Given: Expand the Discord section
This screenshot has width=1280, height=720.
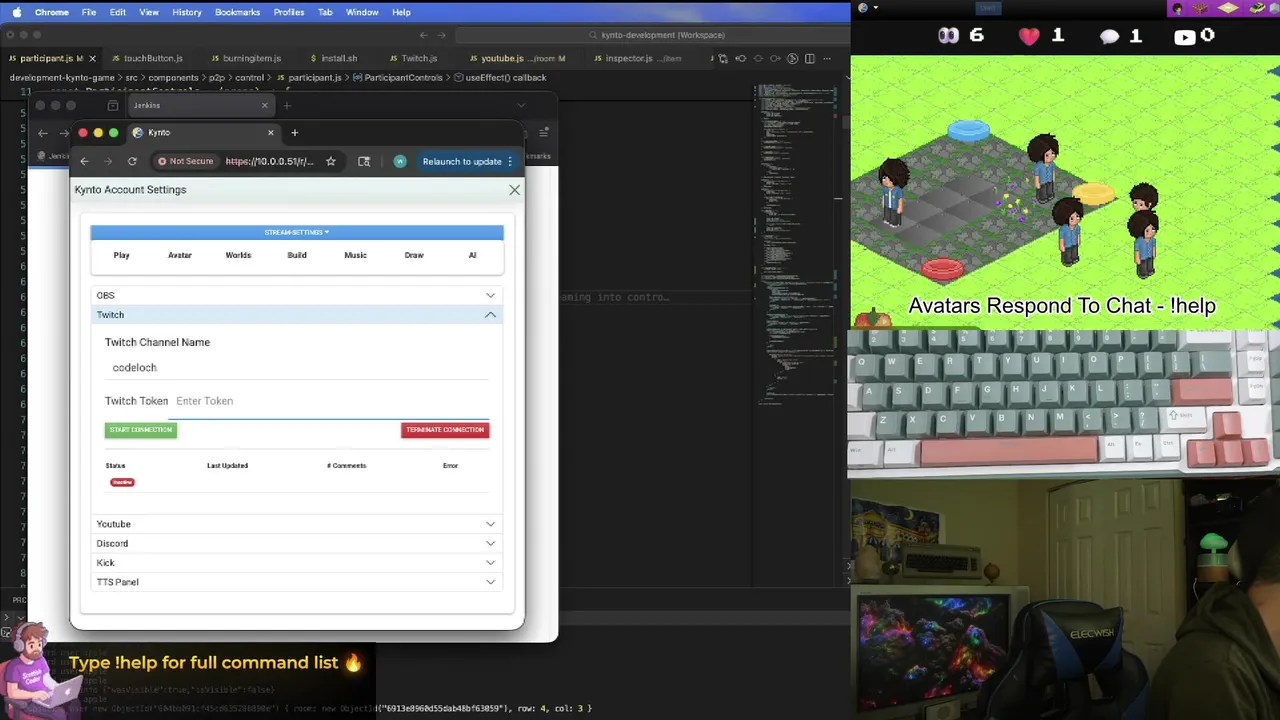Looking at the screenshot, I should click(x=297, y=543).
